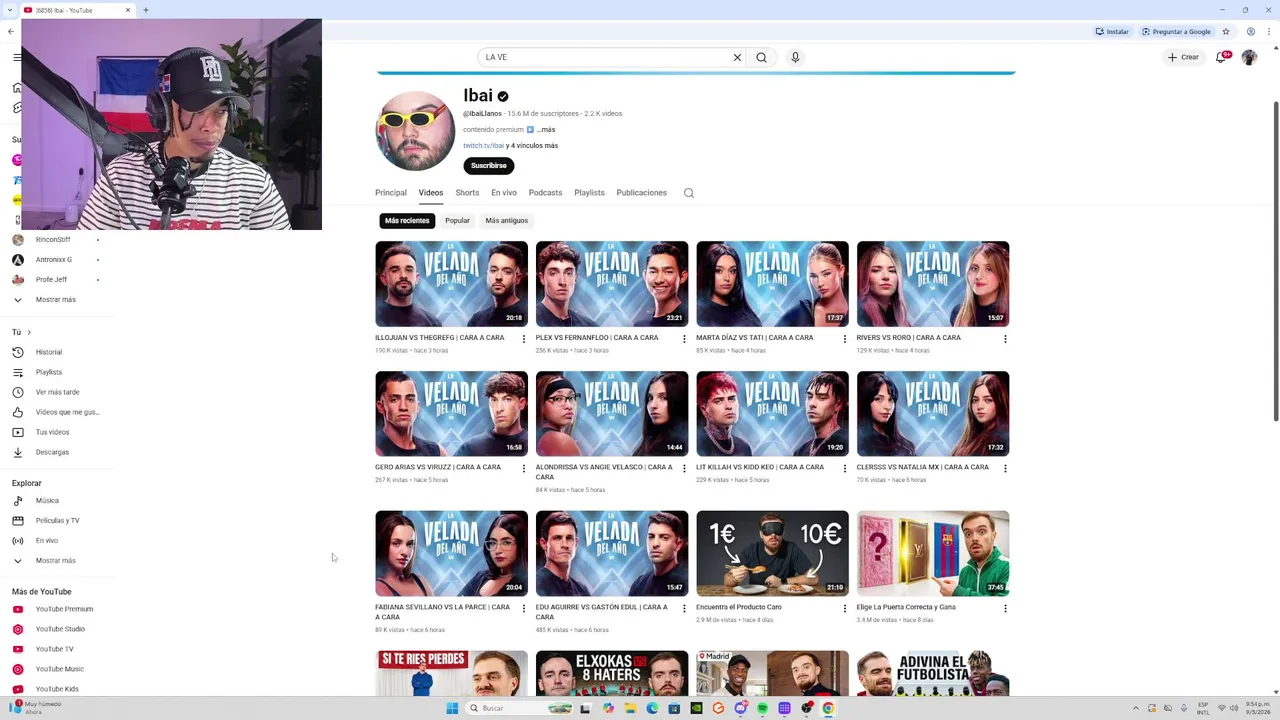Screen dimensions: 1280x720
Task: Open Videos que me gustan
Action: pyautogui.click(x=67, y=412)
